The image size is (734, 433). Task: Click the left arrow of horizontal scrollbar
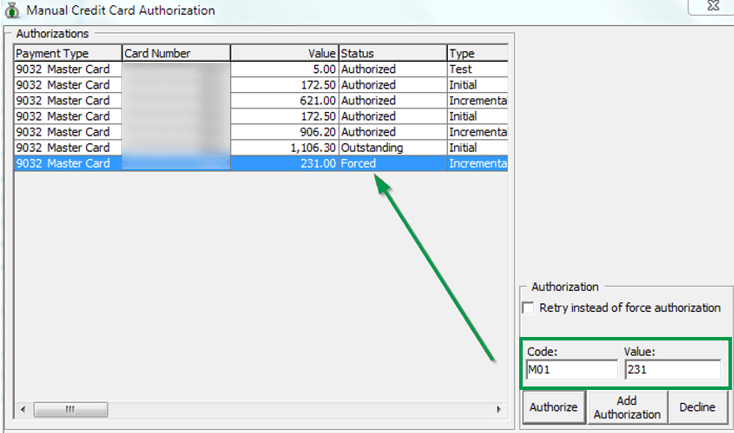pos(23,410)
